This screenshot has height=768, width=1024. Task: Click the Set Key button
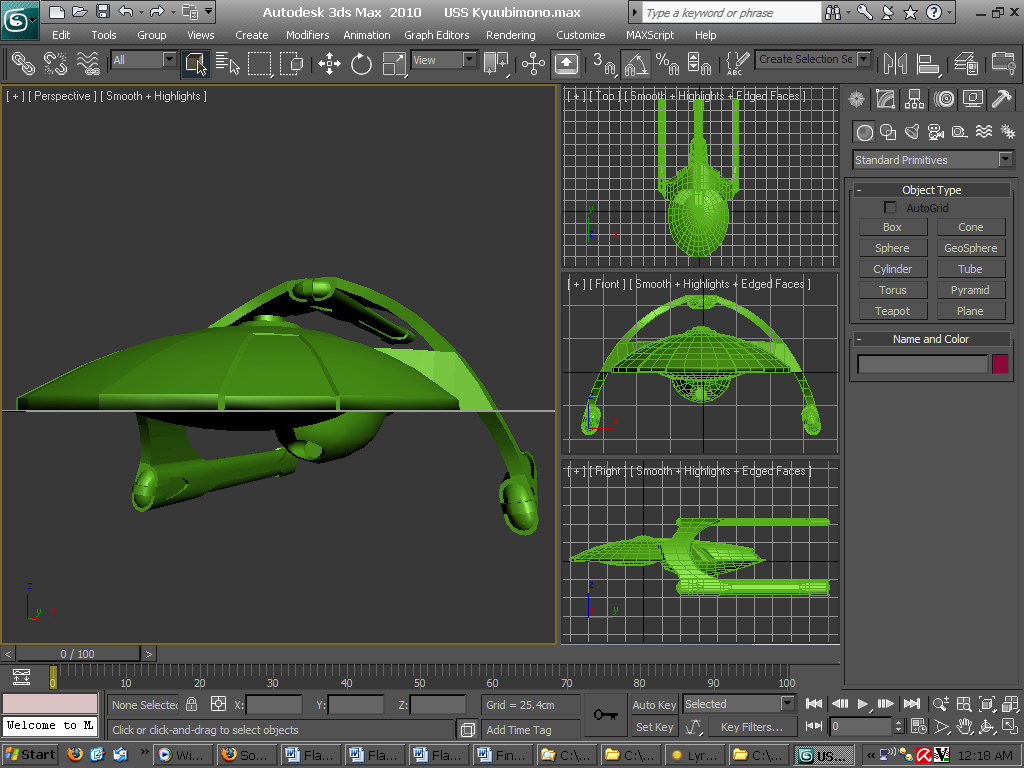point(654,727)
